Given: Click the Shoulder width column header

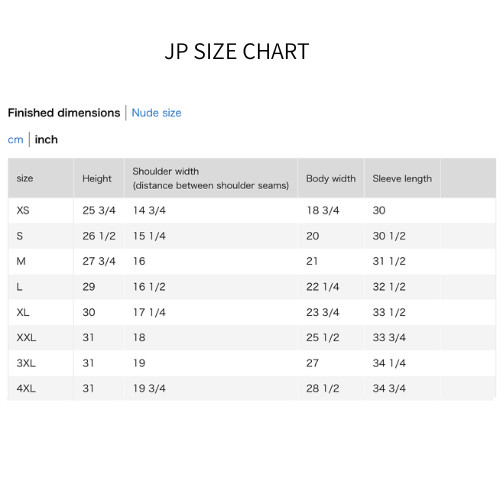Looking at the screenshot, I should 211,178.
